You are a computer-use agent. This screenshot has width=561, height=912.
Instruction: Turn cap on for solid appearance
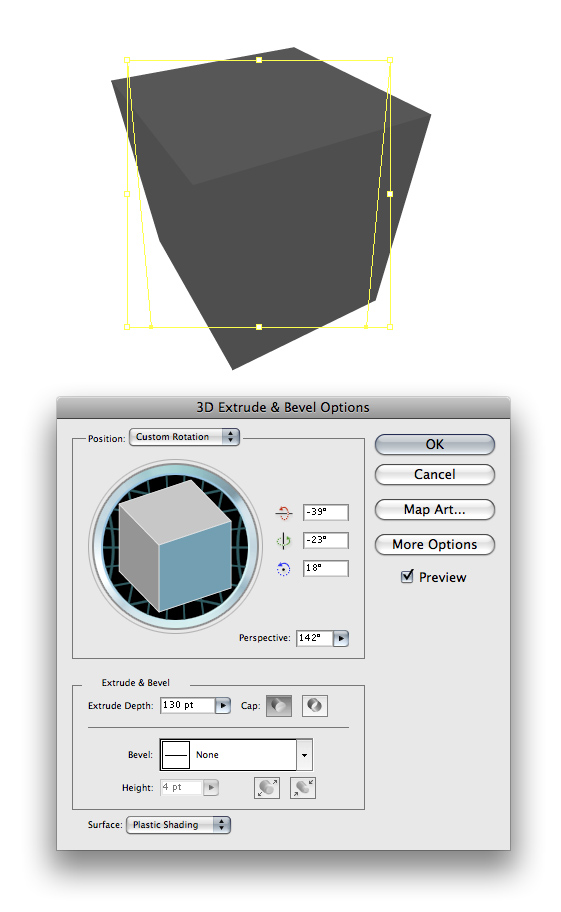pos(279,706)
